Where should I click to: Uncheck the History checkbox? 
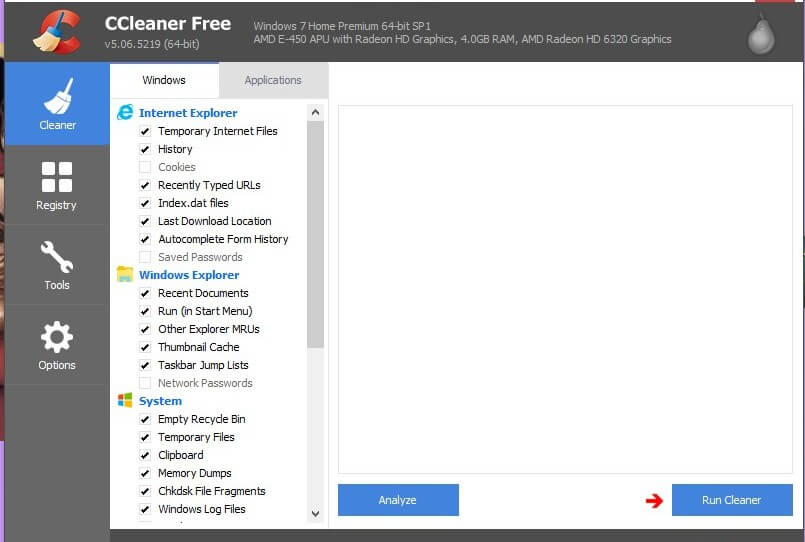(145, 149)
